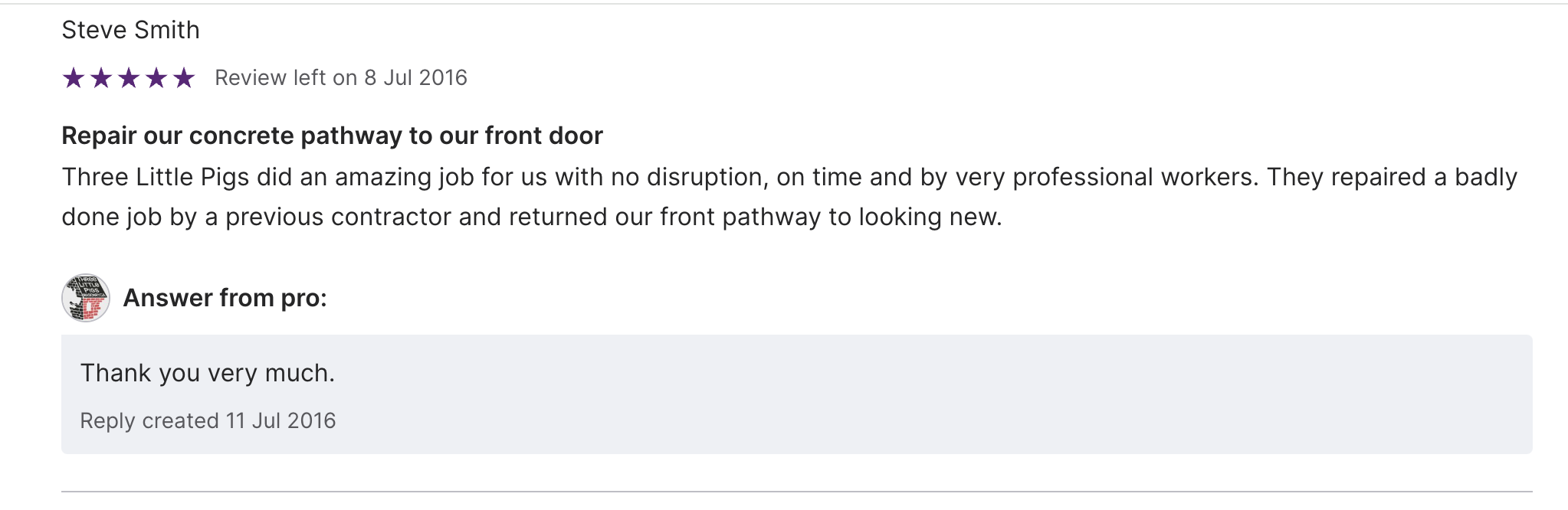Click the "Review left on 8 Jul 2016" date

340,78
